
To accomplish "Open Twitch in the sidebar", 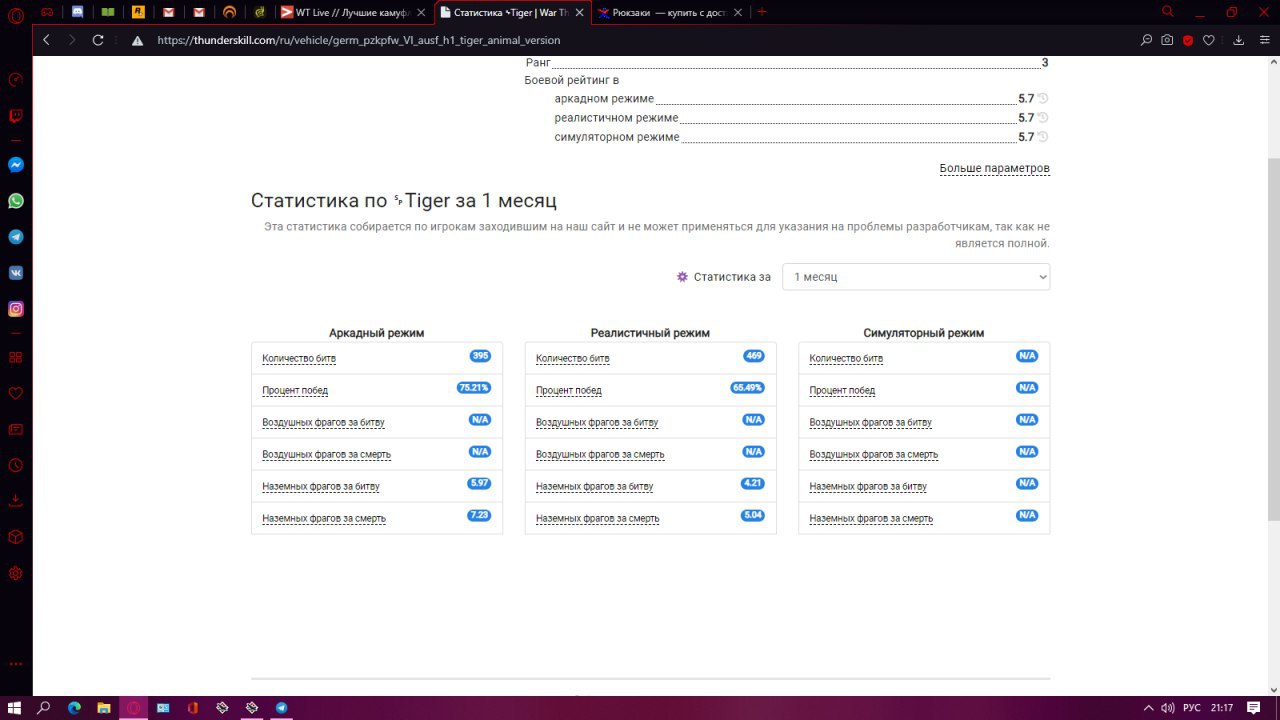I will pos(16,115).
